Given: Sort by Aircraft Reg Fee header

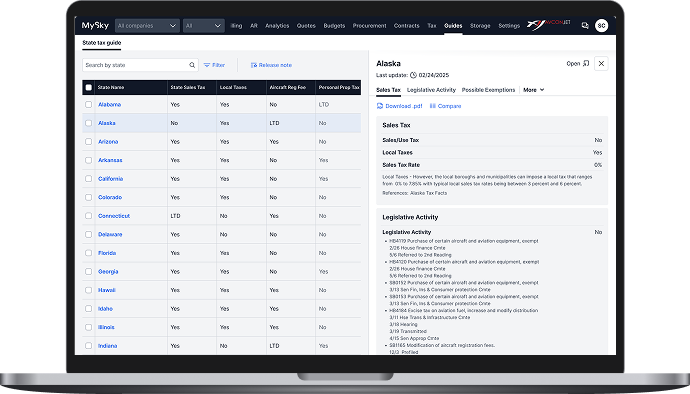Looking at the screenshot, I should [x=288, y=88].
